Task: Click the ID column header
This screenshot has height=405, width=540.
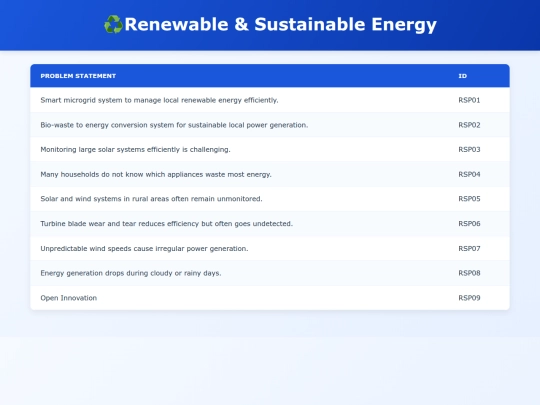Action: pyautogui.click(x=463, y=76)
